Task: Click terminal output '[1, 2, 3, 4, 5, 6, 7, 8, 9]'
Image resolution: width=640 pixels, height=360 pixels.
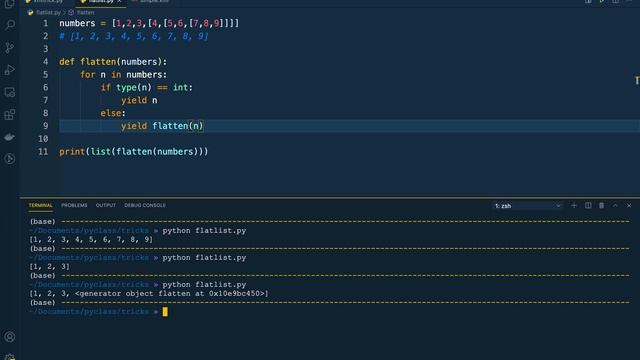Action: click(91, 240)
